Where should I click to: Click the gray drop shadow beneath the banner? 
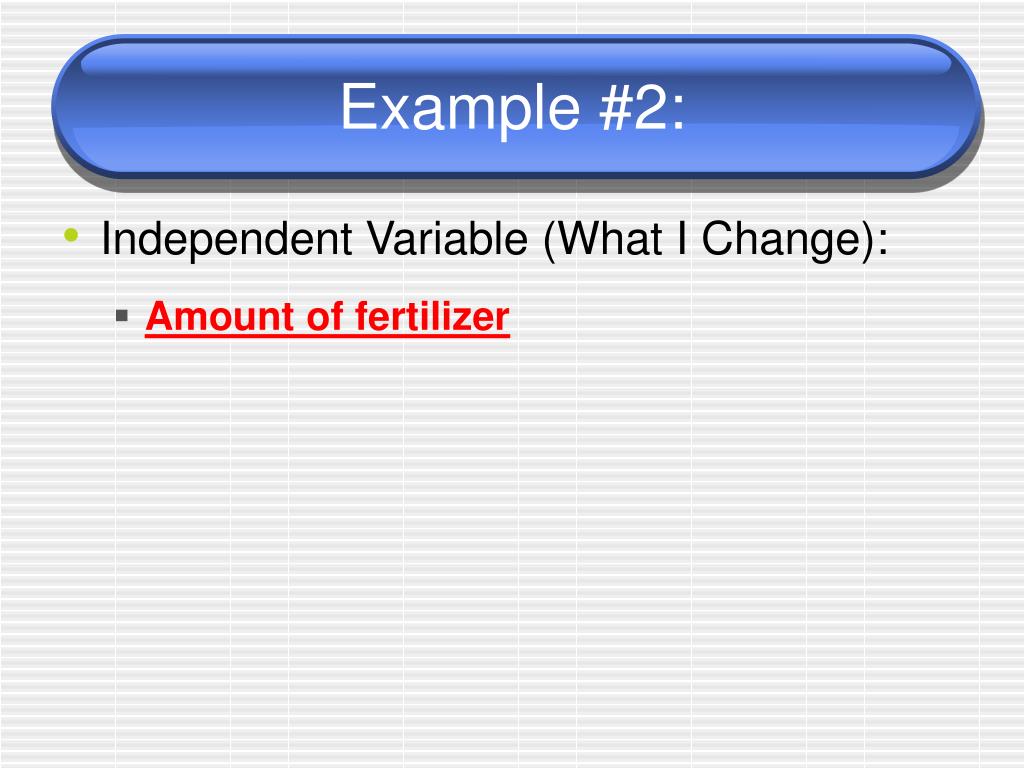(515, 184)
